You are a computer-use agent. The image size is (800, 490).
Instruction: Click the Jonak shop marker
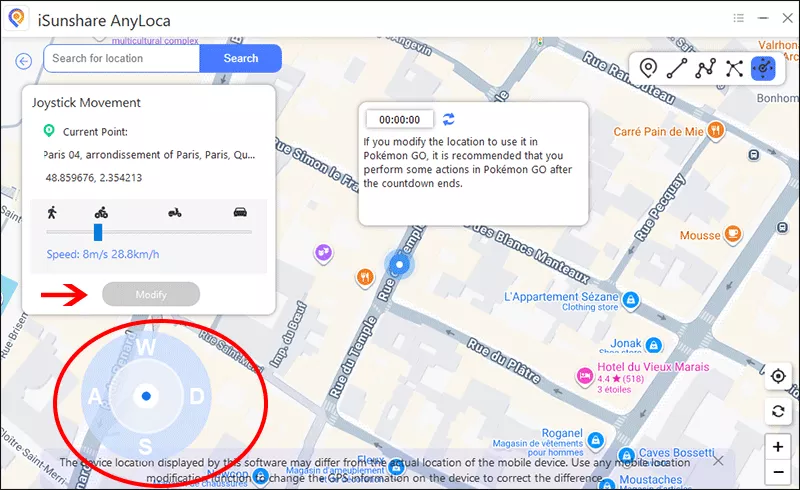[654, 346]
